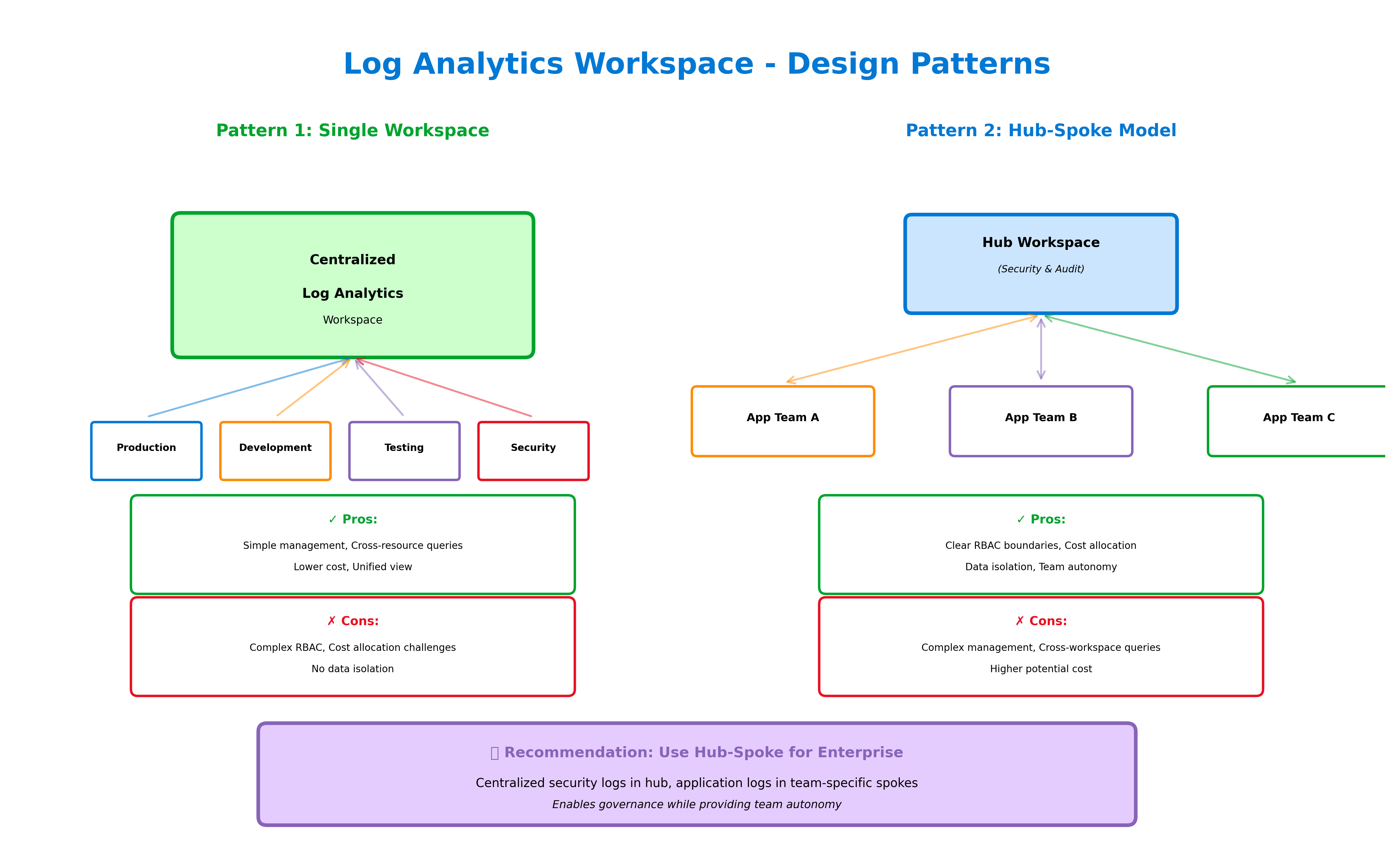Screen dimensions: 1394x868
Task: Click the Pattern 2: Hub-Spoke Model heading
Action: click(1040, 131)
